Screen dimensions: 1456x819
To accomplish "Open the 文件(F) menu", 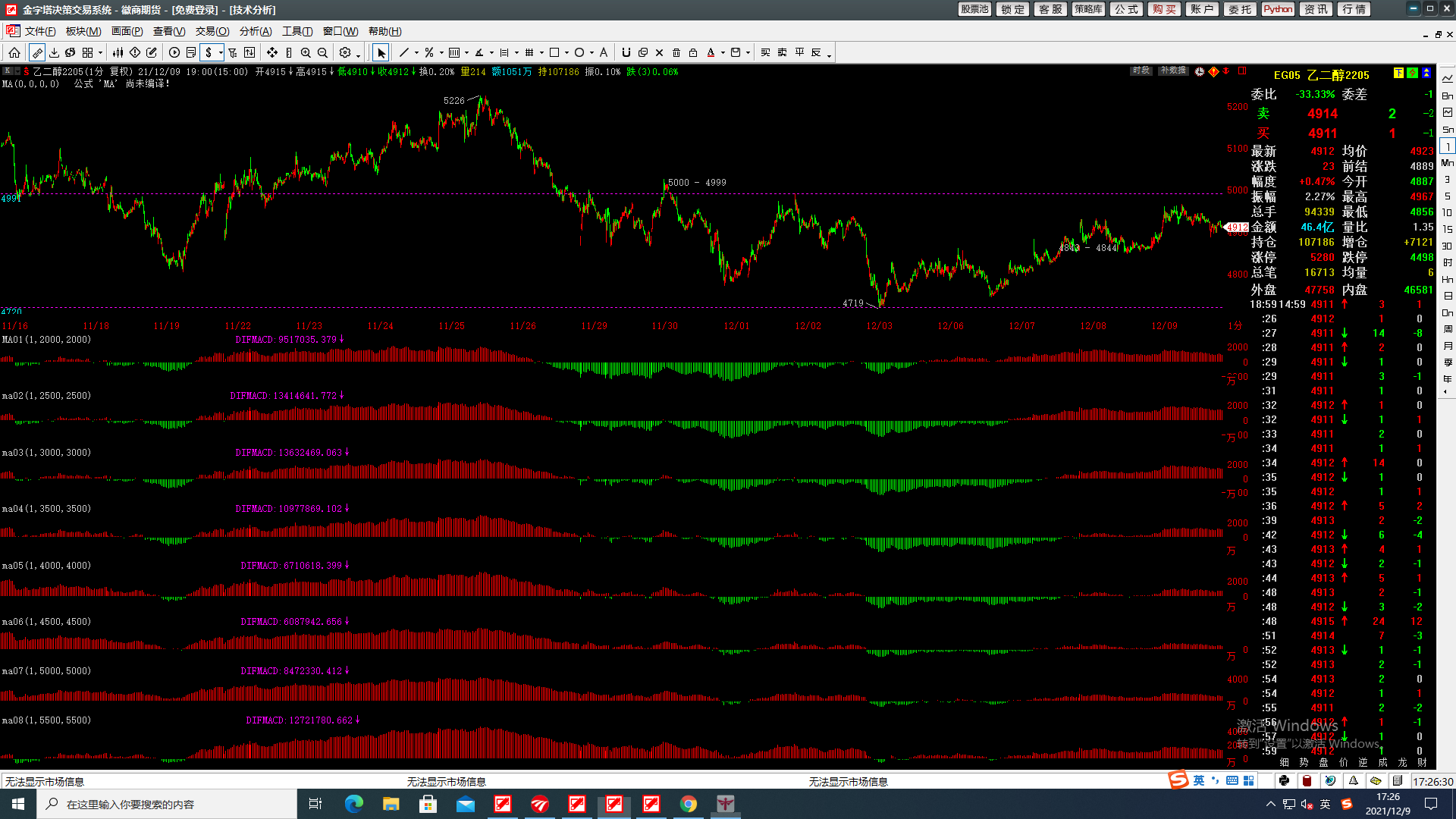I will (40, 31).
